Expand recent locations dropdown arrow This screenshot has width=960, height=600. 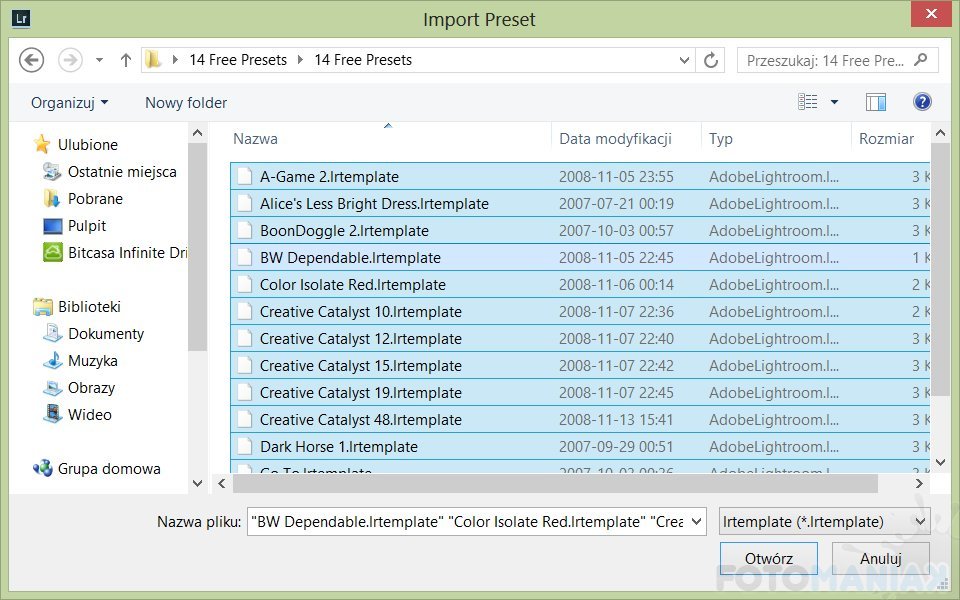coord(99,60)
